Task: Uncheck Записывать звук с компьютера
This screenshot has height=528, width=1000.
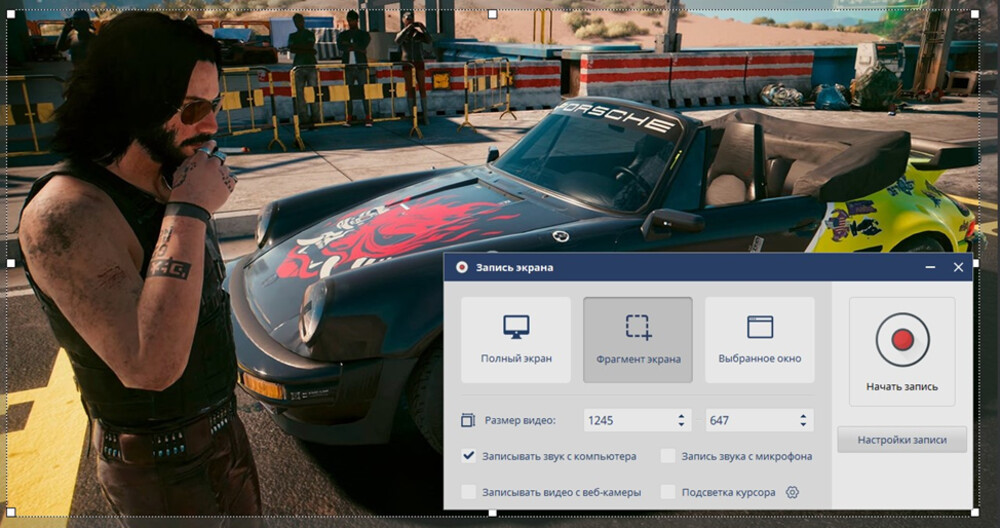Action: pos(469,456)
